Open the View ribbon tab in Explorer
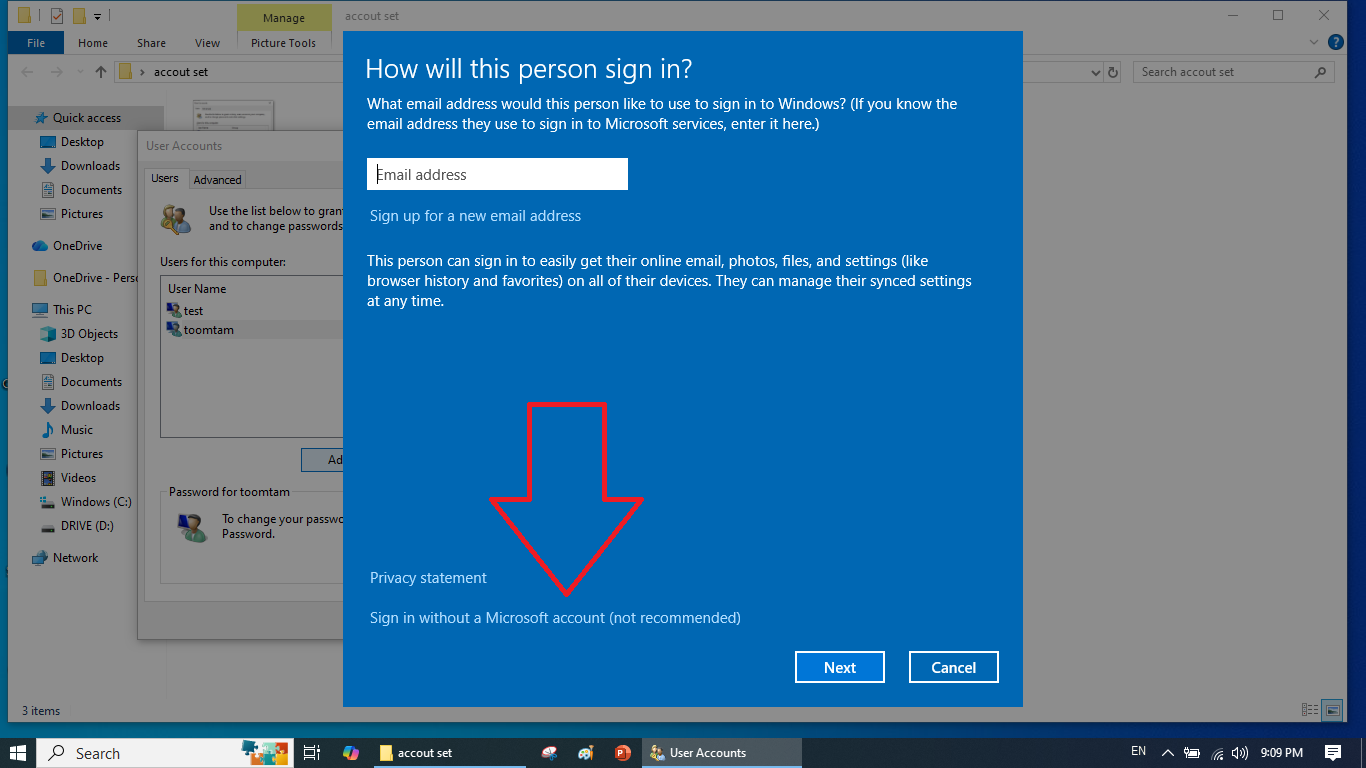The width and height of the screenshot is (1366, 768). [x=208, y=43]
